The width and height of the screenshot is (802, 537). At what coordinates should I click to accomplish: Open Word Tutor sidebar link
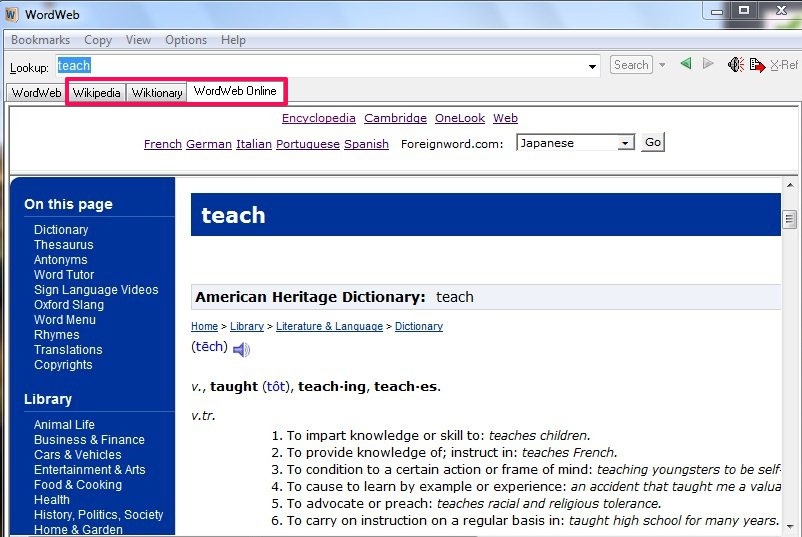tap(64, 275)
